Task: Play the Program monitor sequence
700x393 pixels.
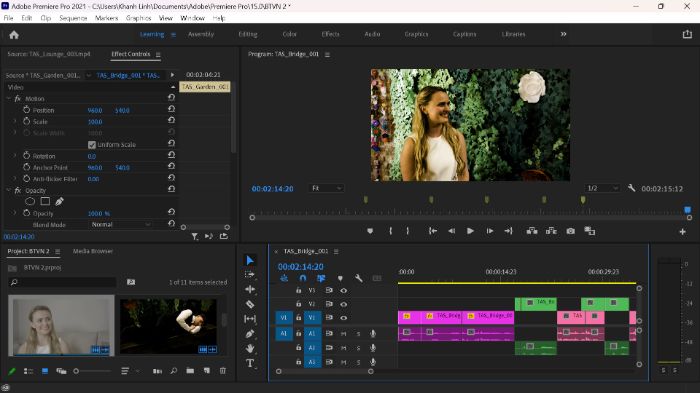Action: (470, 231)
